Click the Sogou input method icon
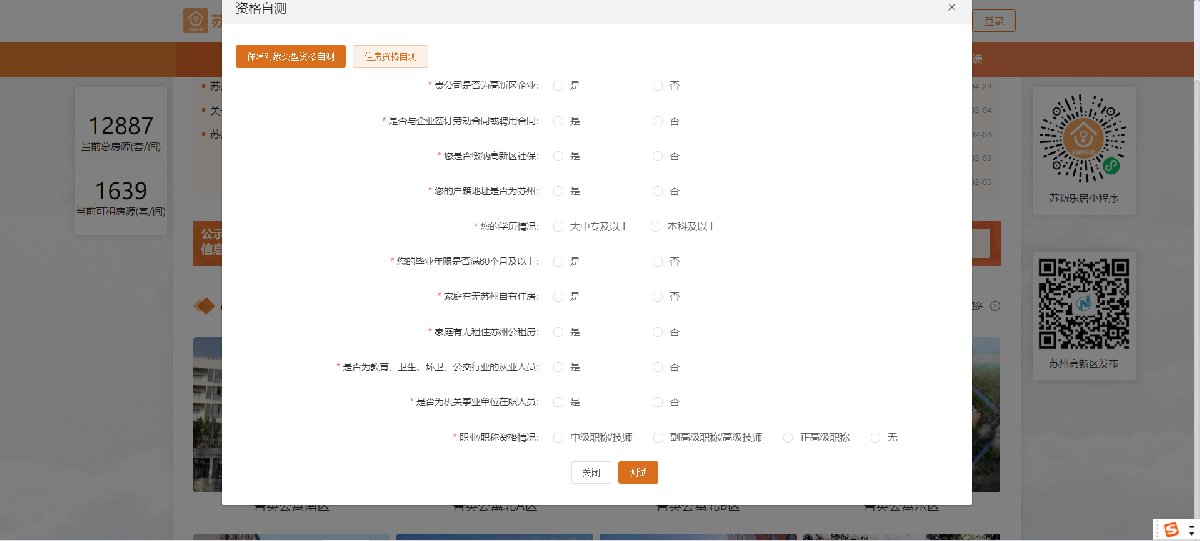Viewport: 1200px width, 541px height. [x=1170, y=529]
